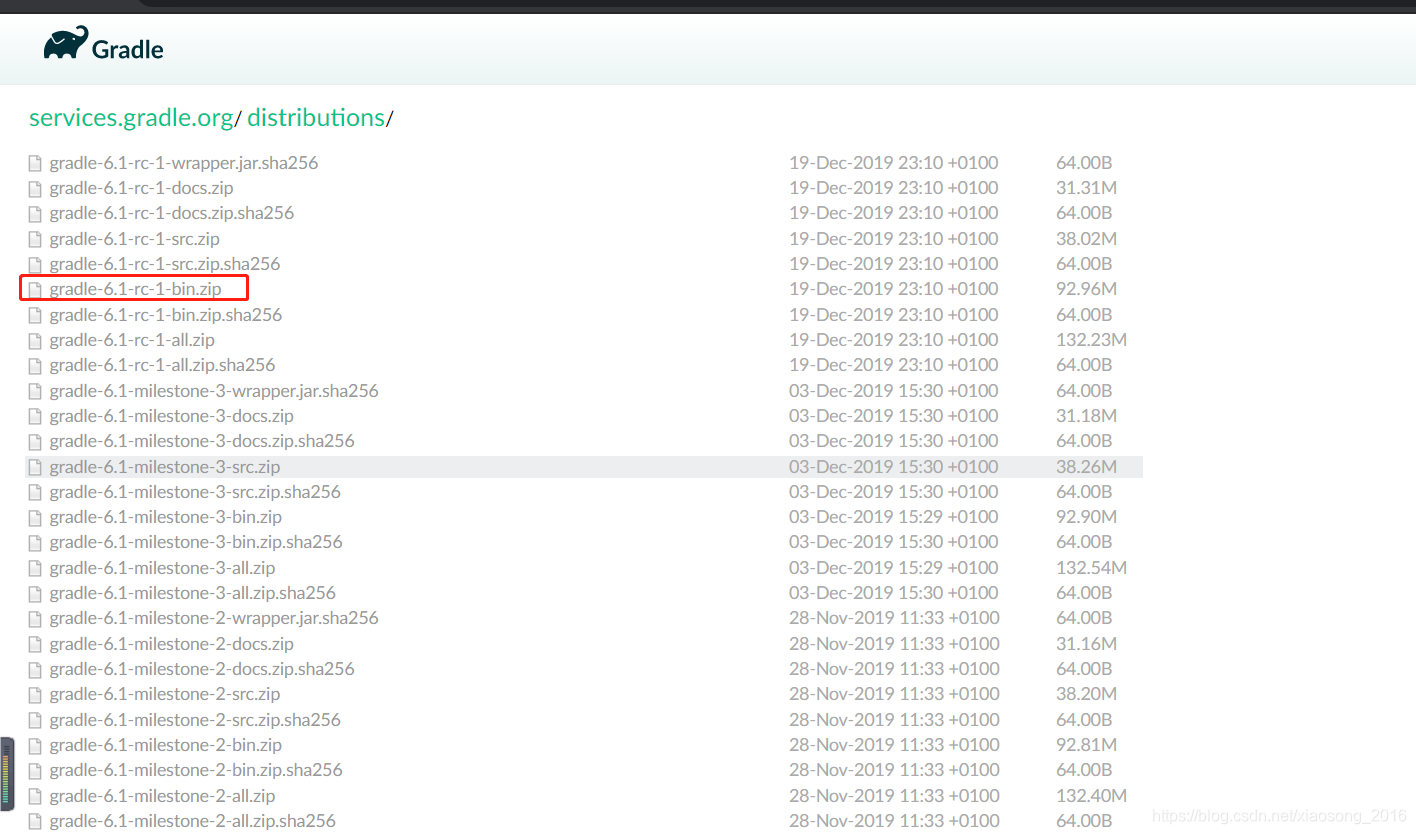Open gradle-6.1-rc-1-docs.zip.sha256 link
The height and width of the screenshot is (834, 1416).
click(172, 213)
